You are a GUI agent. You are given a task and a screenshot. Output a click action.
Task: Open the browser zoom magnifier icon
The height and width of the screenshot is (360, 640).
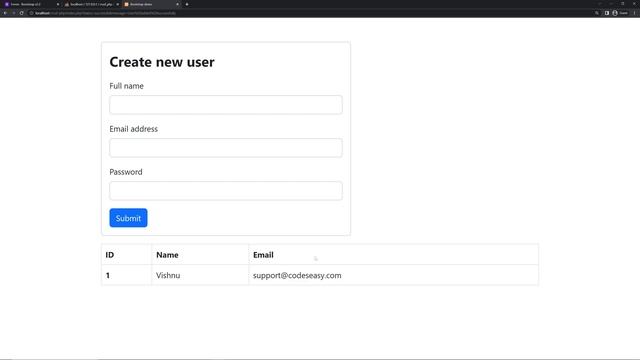click(597, 13)
